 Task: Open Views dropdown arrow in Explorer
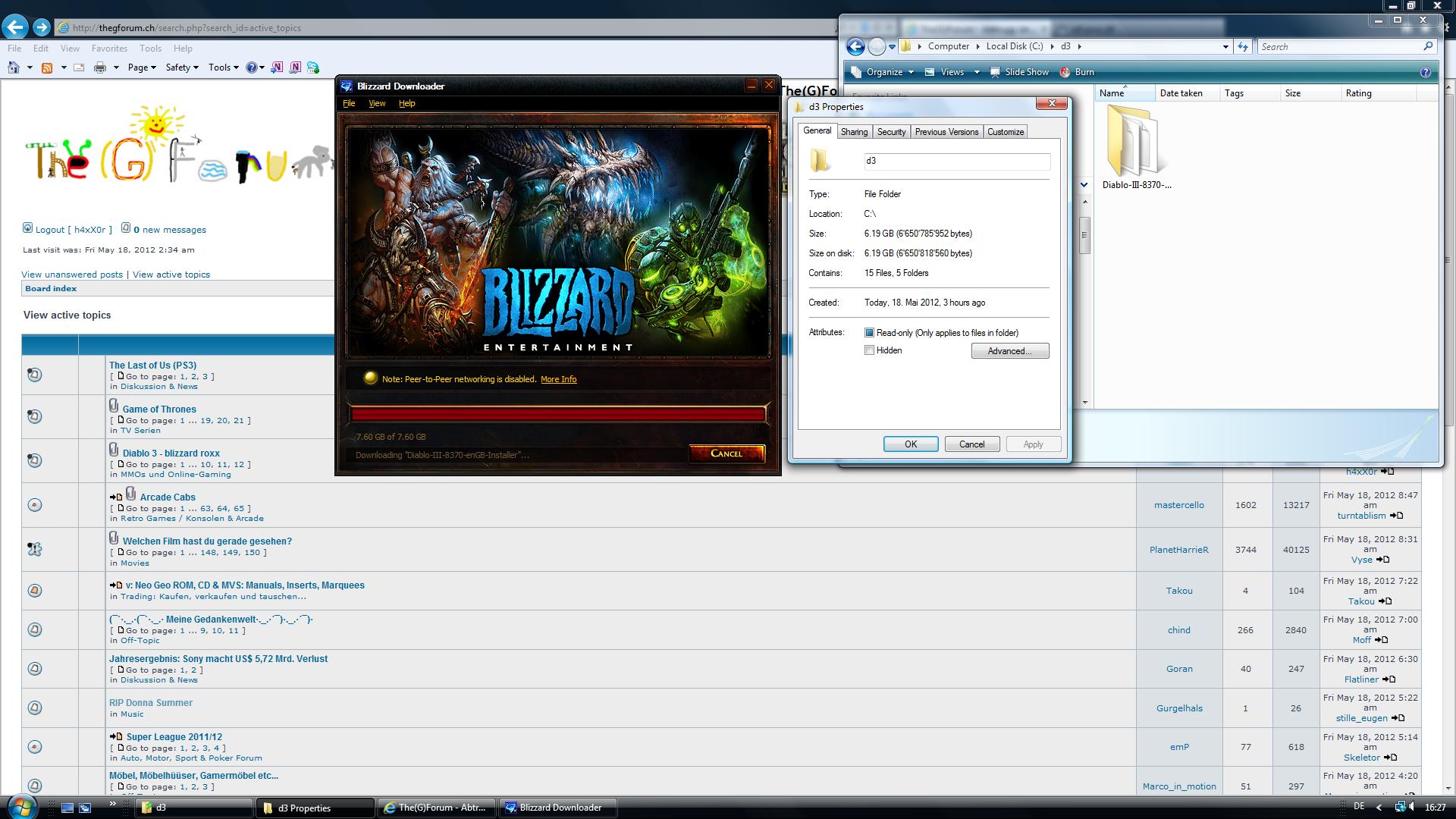(977, 72)
